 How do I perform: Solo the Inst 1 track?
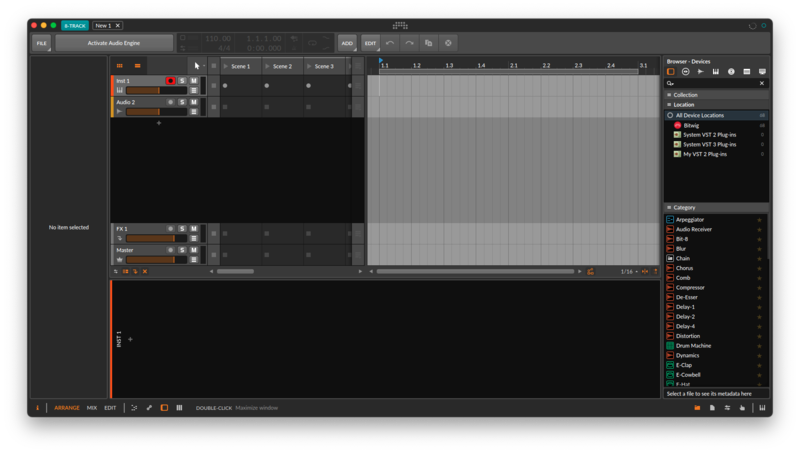click(x=182, y=81)
